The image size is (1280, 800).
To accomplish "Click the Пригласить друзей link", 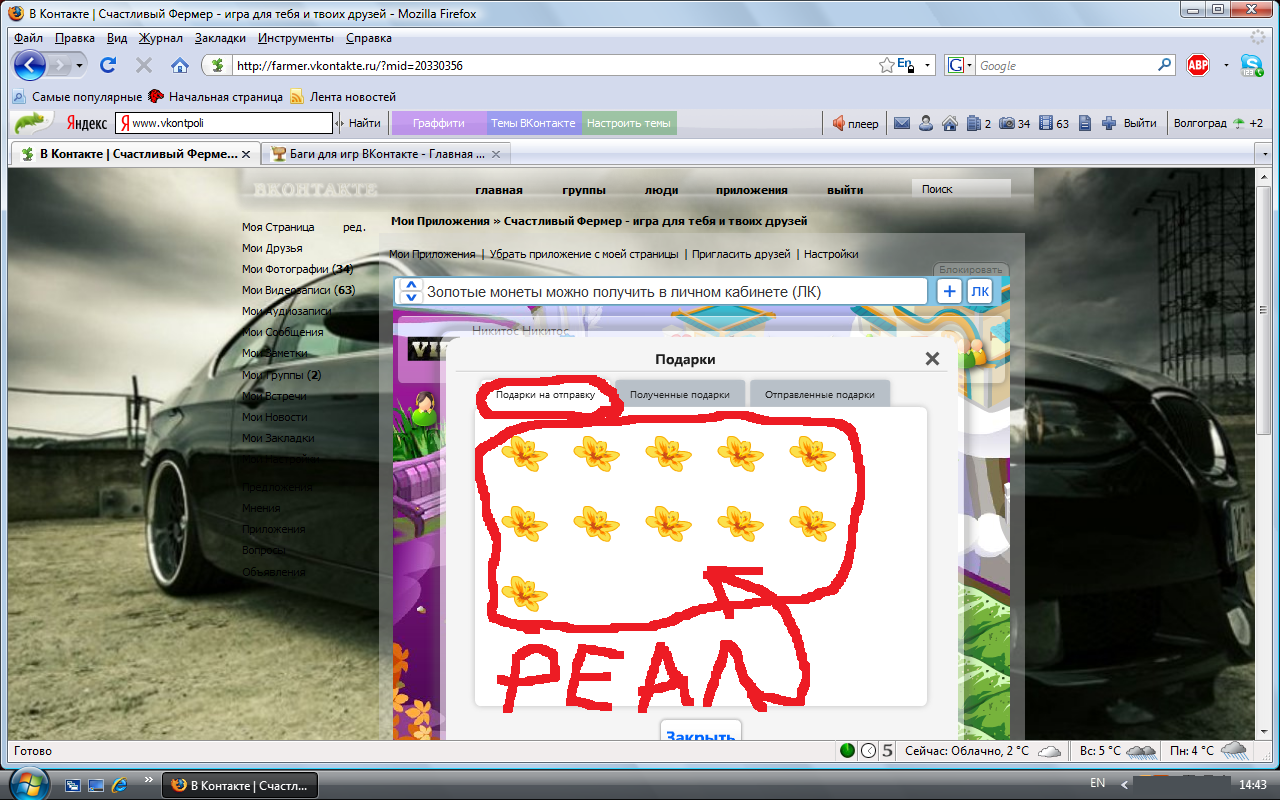I will pos(741,254).
